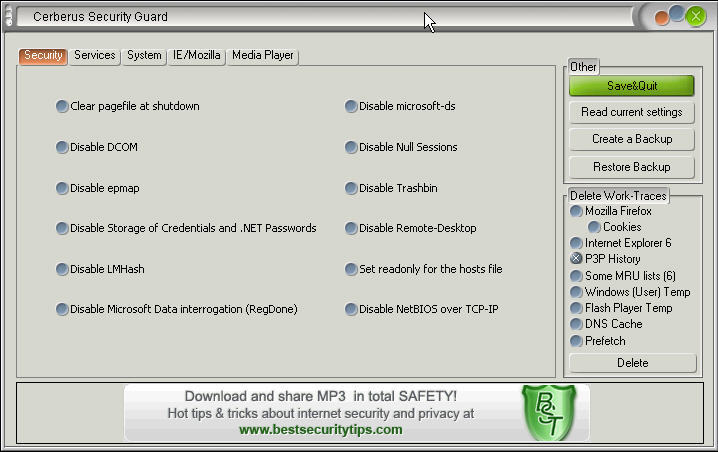Image resolution: width=718 pixels, height=452 pixels.
Task: Click the Save&Quit button
Action: pyautogui.click(x=632, y=86)
